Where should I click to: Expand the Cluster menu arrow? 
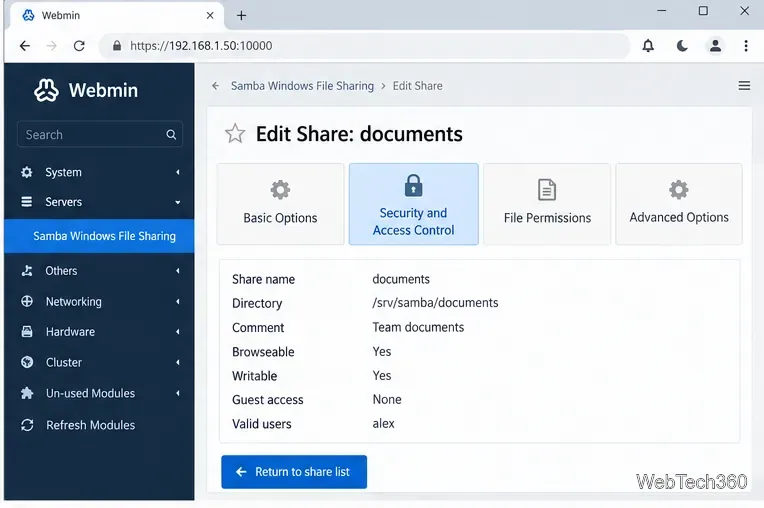(x=178, y=362)
